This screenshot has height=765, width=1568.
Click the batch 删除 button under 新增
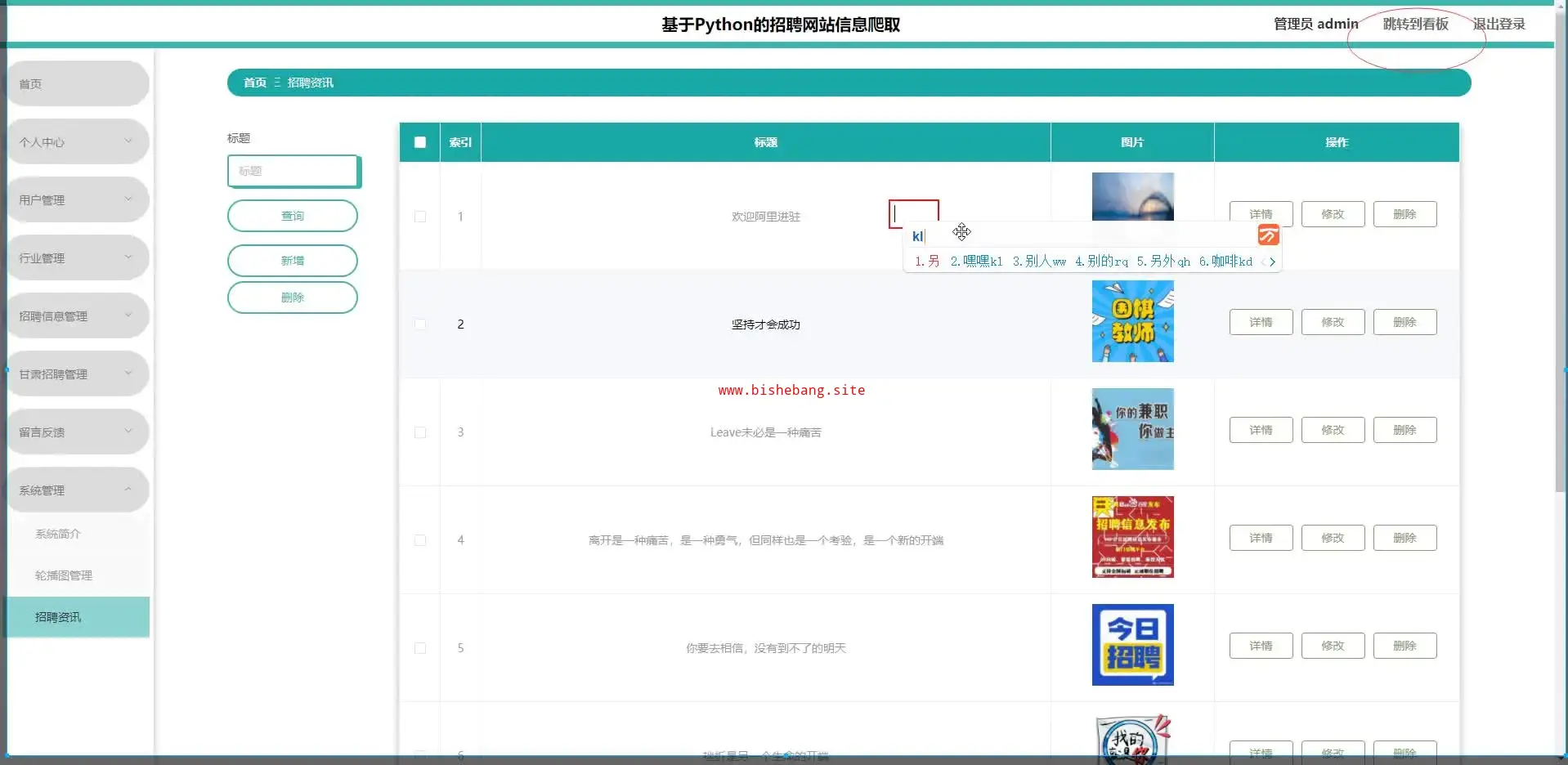tap(293, 297)
